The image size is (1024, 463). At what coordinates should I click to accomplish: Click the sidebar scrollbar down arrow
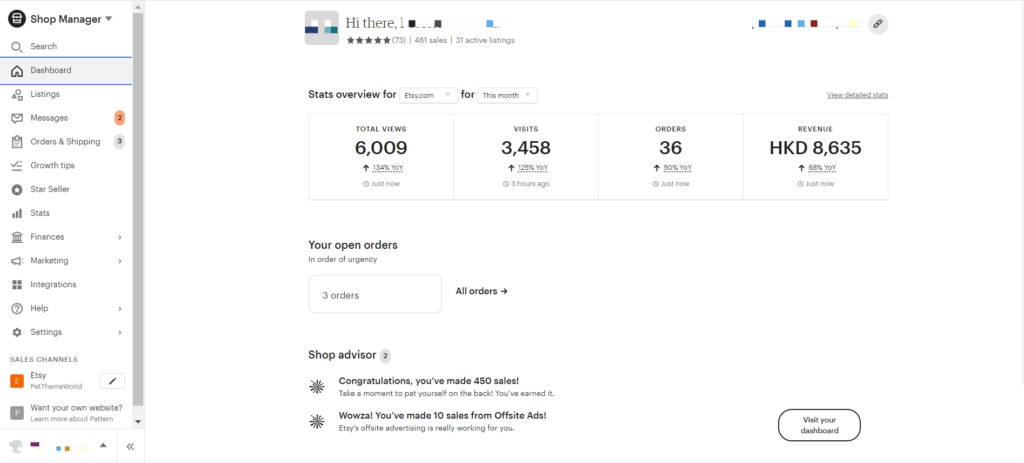coord(138,422)
